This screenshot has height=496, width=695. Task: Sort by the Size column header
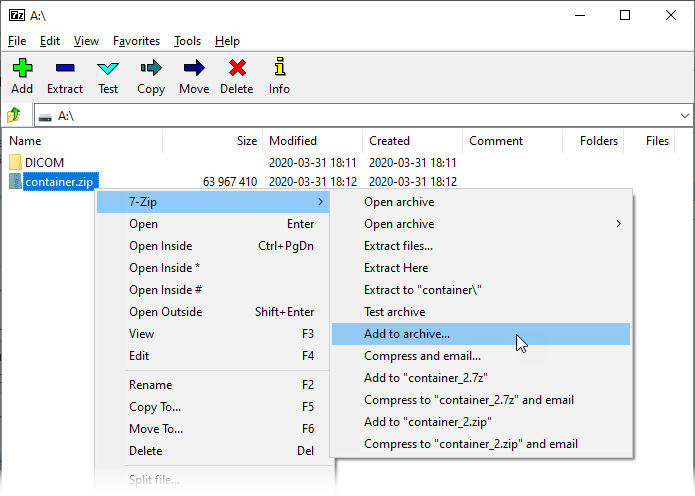click(x=213, y=141)
